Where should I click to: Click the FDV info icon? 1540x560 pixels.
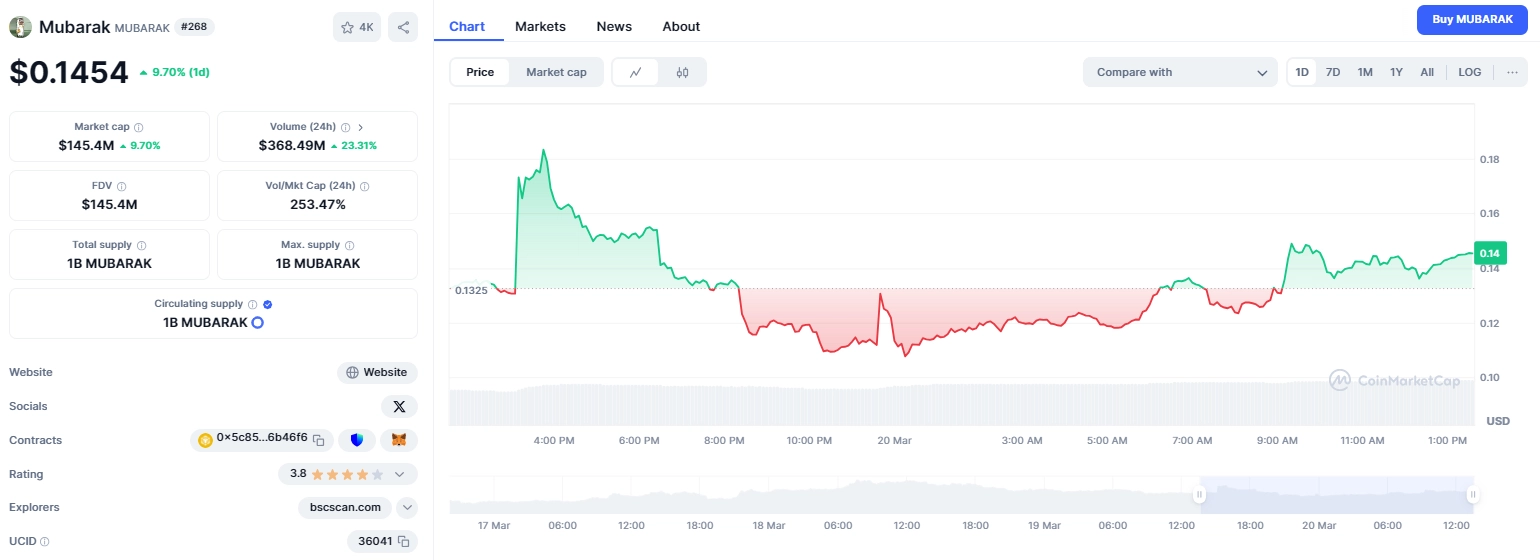[x=121, y=186]
